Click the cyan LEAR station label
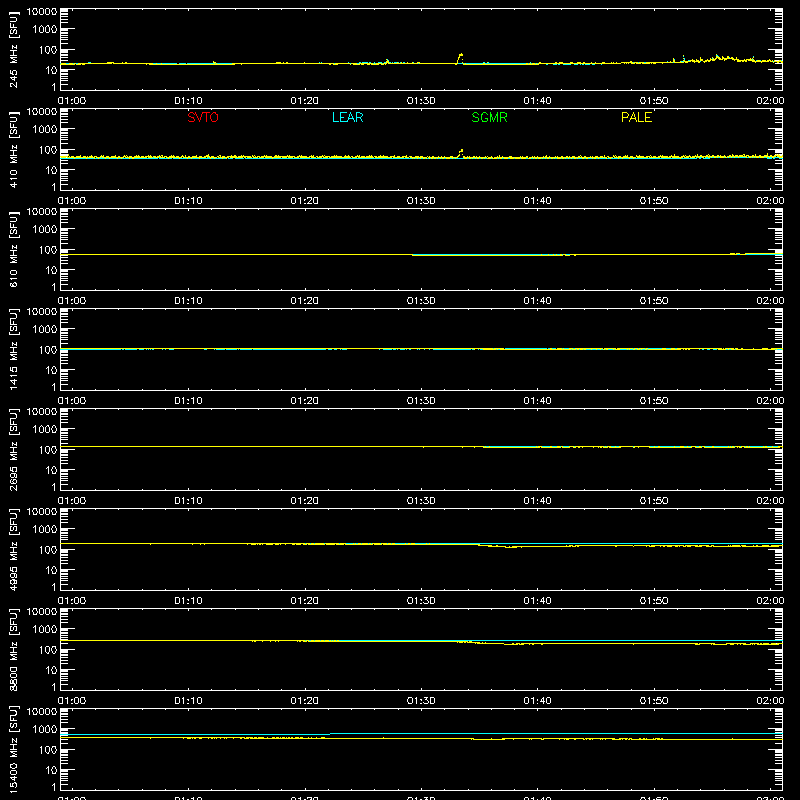 coord(347,117)
